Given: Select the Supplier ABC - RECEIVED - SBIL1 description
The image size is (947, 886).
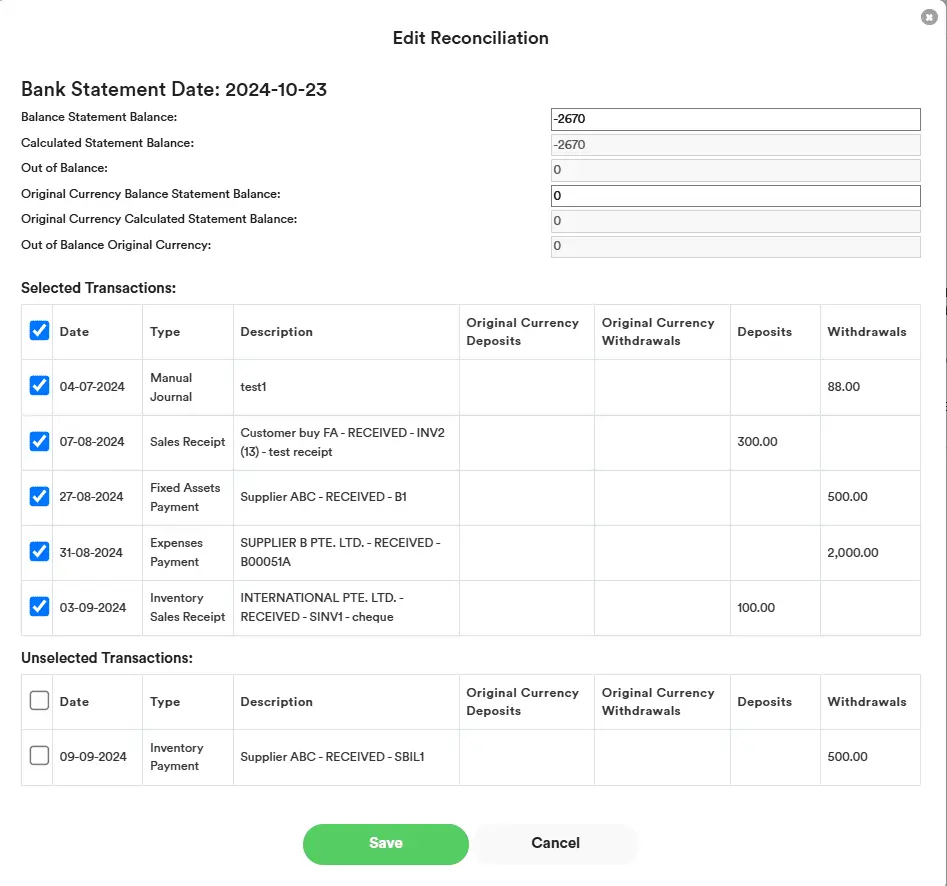Looking at the screenshot, I should click(332, 756).
